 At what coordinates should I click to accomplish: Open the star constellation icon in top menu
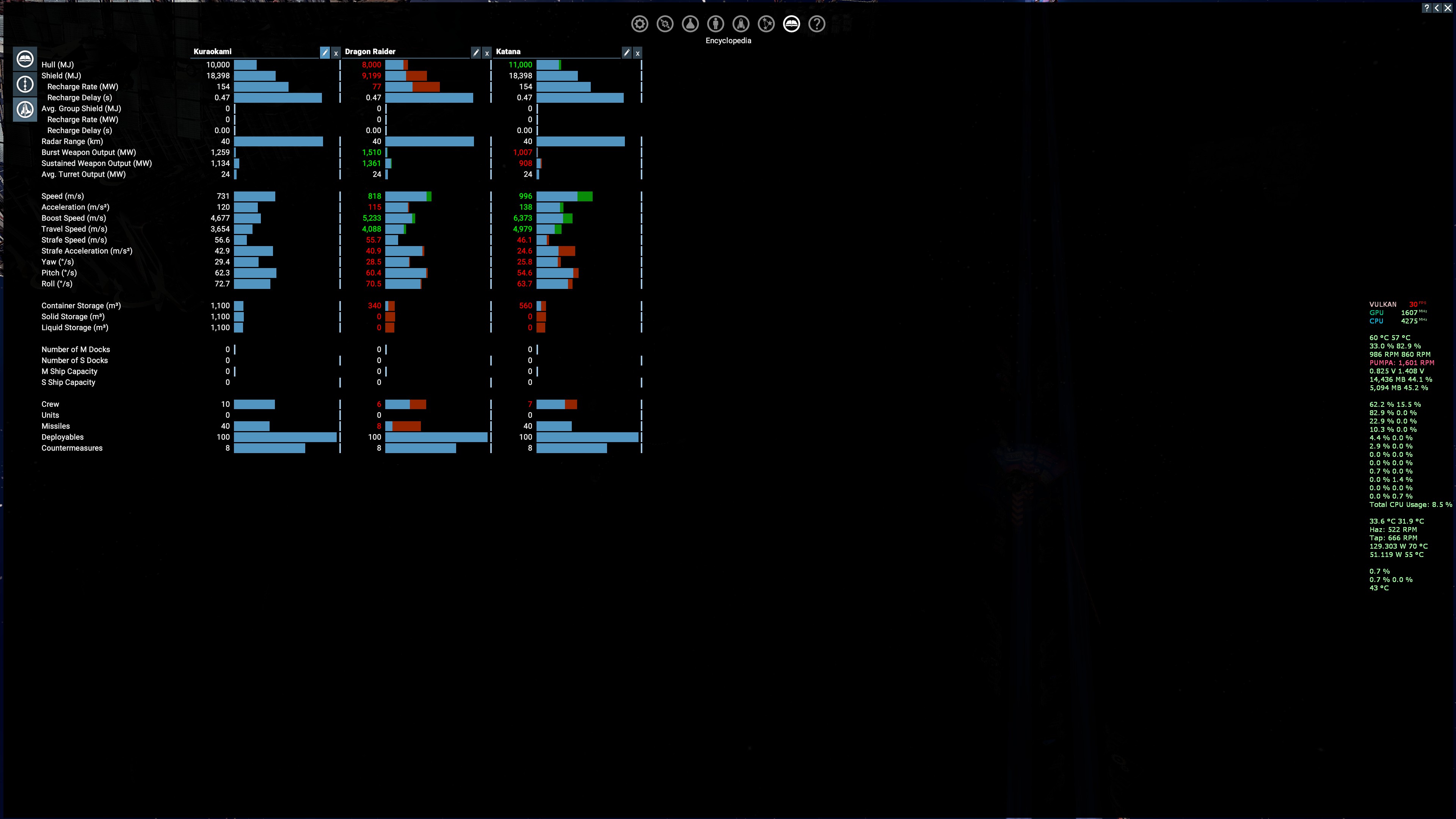[x=766, y=24]
